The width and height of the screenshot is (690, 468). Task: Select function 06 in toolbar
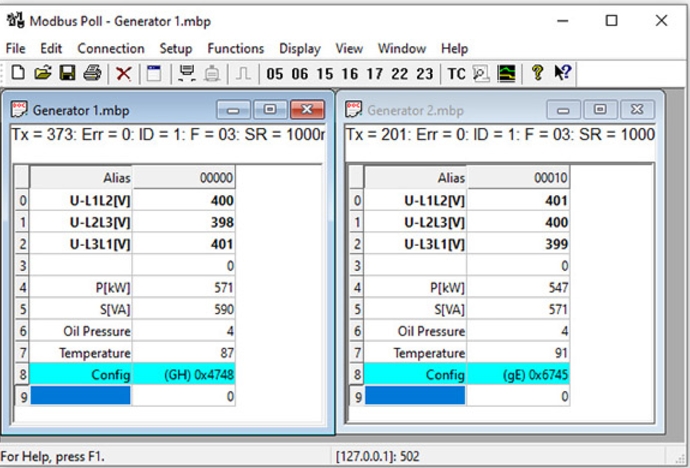pos(300,74)
